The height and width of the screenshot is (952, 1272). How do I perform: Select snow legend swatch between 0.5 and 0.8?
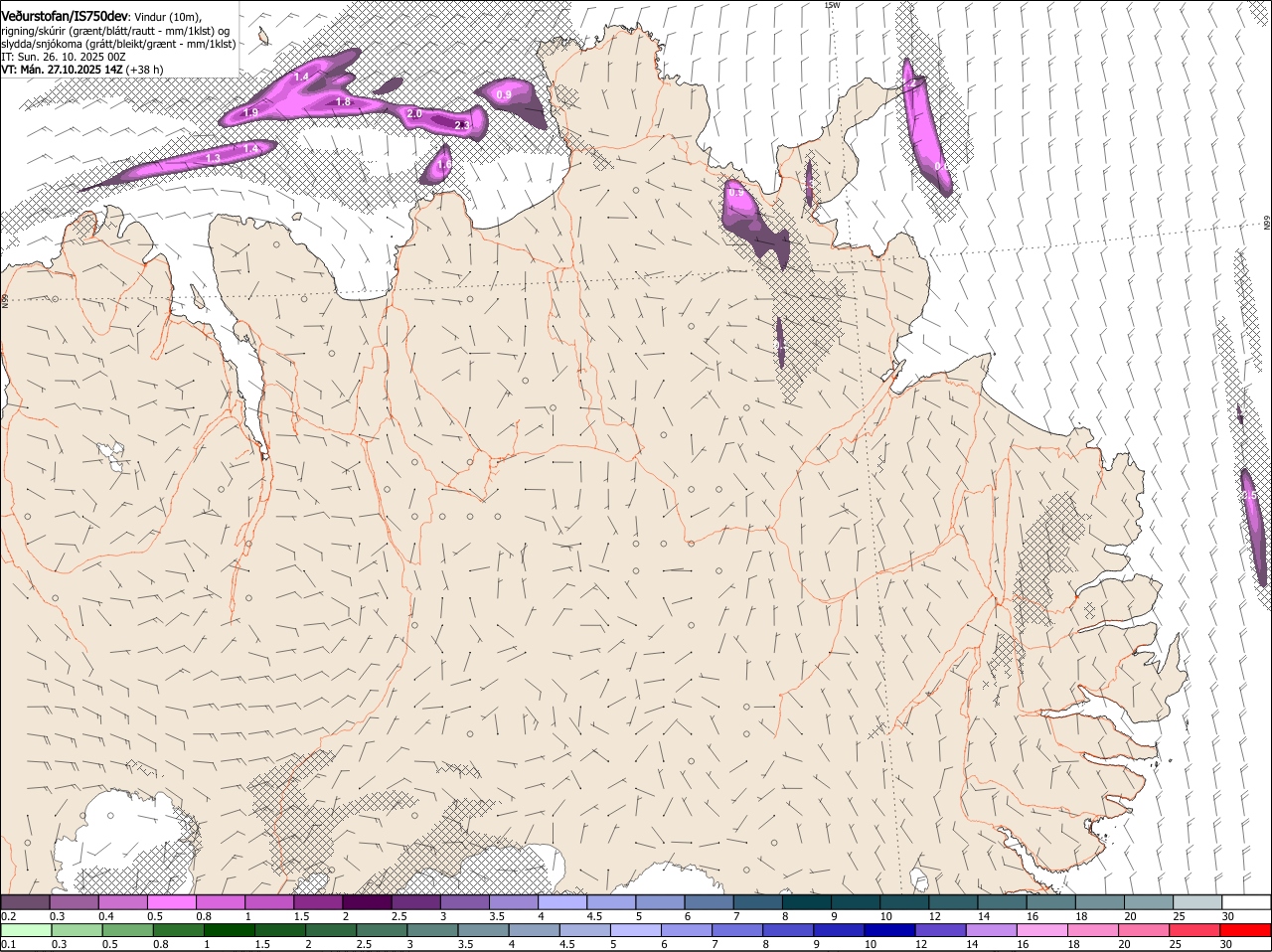click(171, 902)
